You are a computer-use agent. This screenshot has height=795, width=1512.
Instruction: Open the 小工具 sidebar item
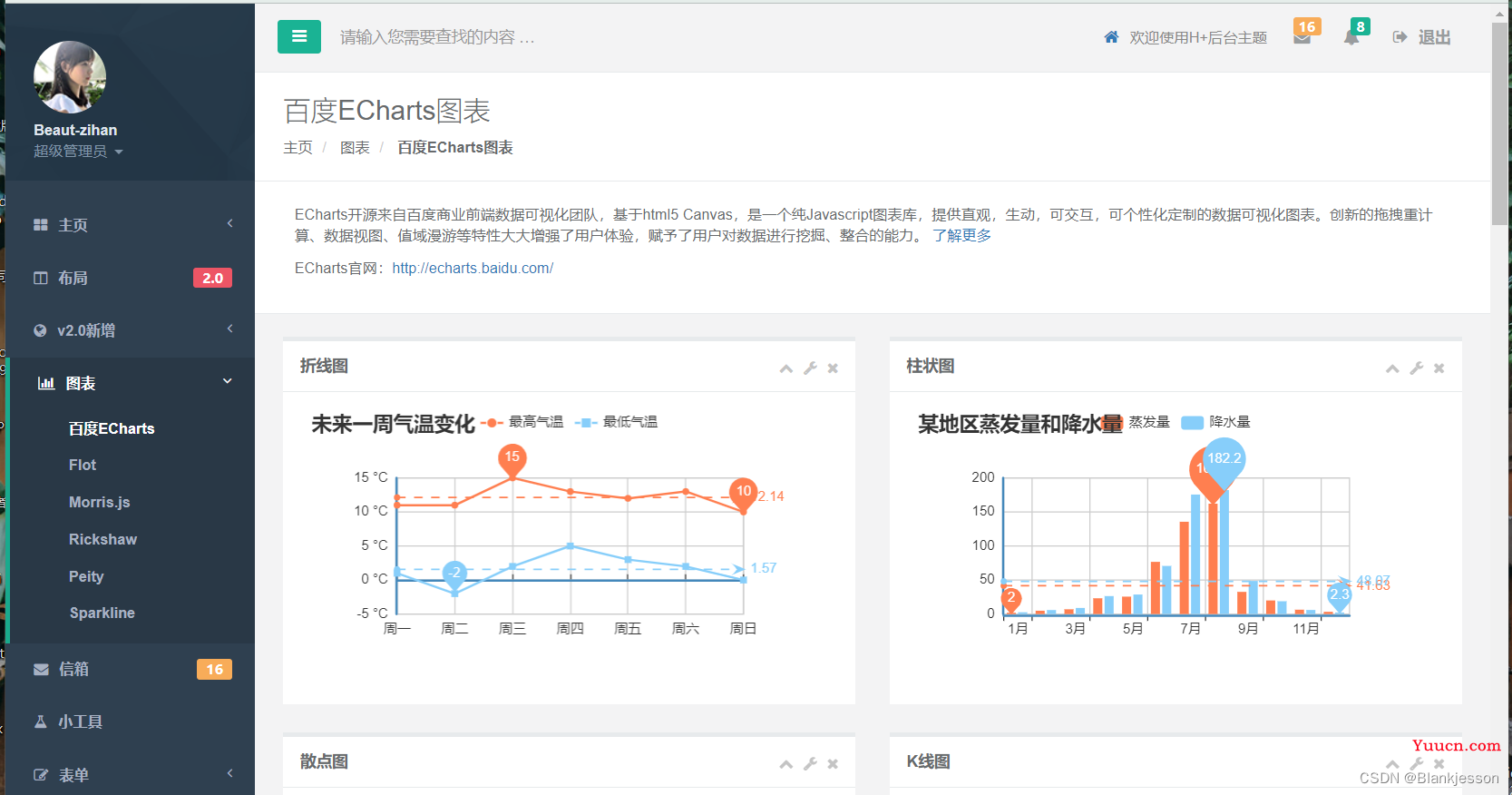[128, 721]
